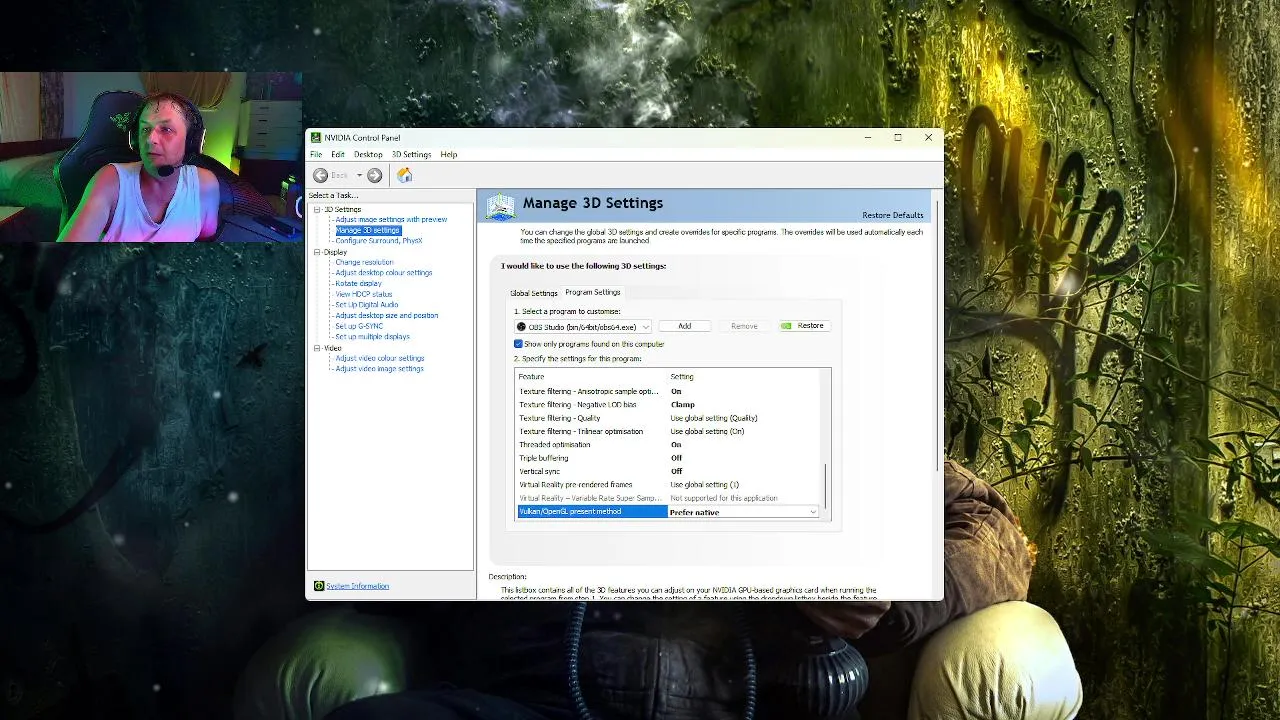The width and height of the screenshot is (1280, 720).
Task: Open Rotate display task
Action: click(x=358, y=283)
